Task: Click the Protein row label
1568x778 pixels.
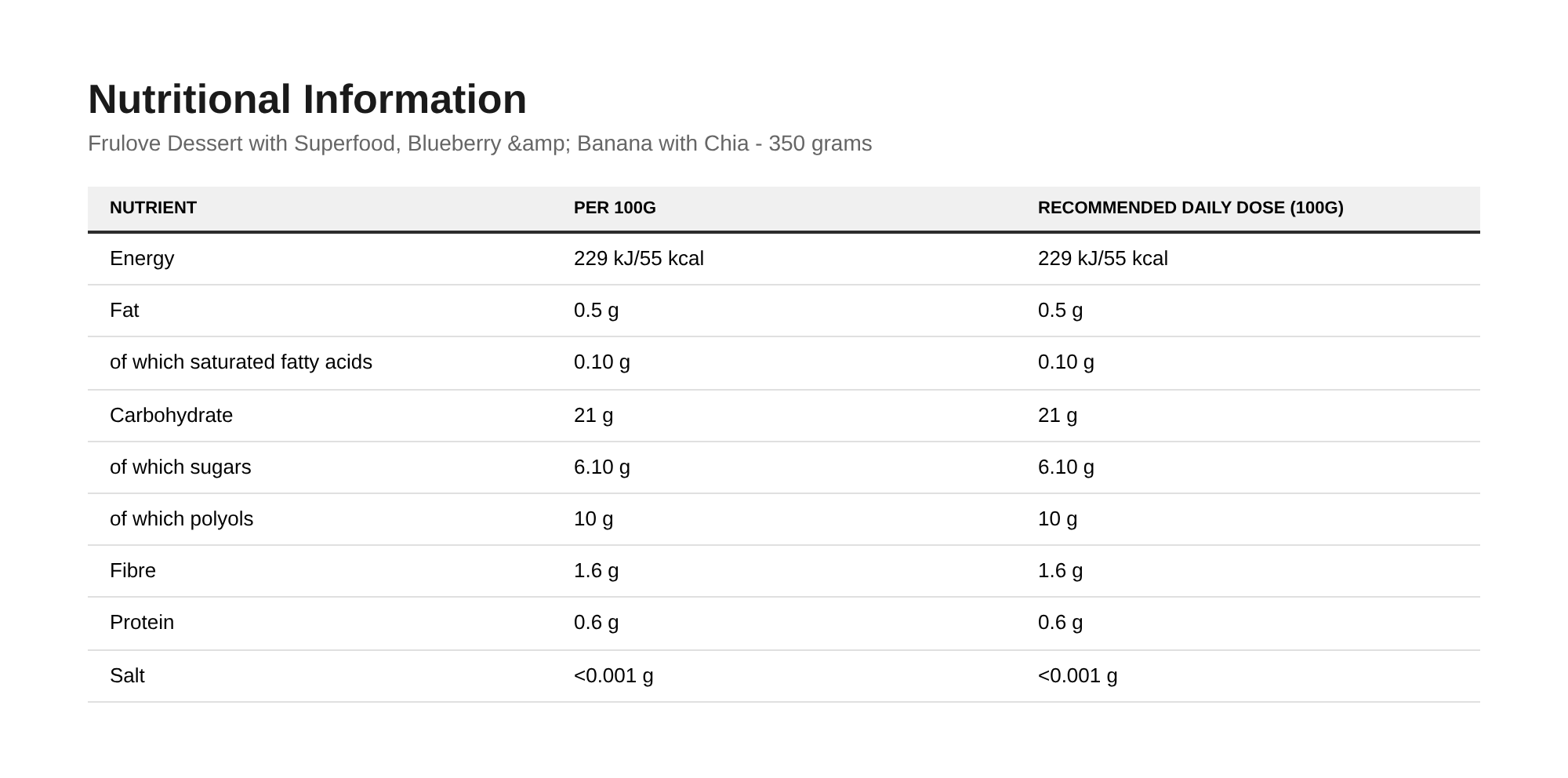Action: [142, 623]
